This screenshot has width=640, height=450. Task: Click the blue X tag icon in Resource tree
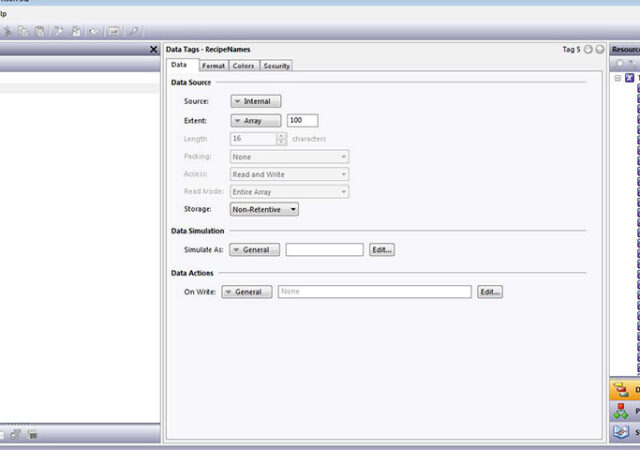click(630, 78)
